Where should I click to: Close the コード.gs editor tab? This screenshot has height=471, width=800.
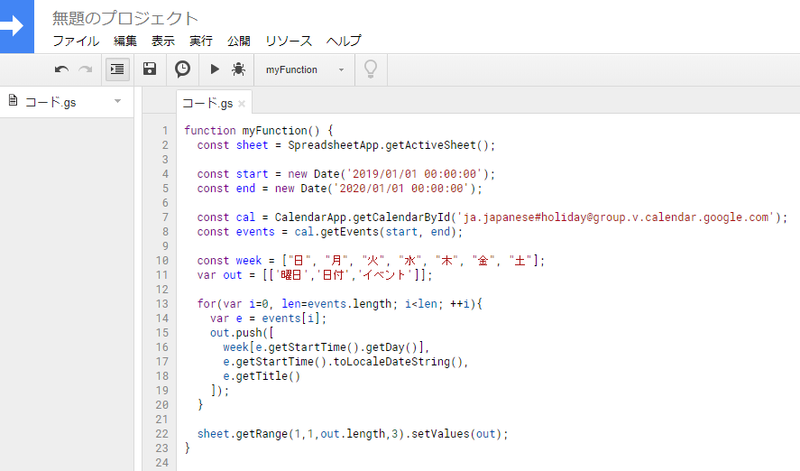(242, 104)
